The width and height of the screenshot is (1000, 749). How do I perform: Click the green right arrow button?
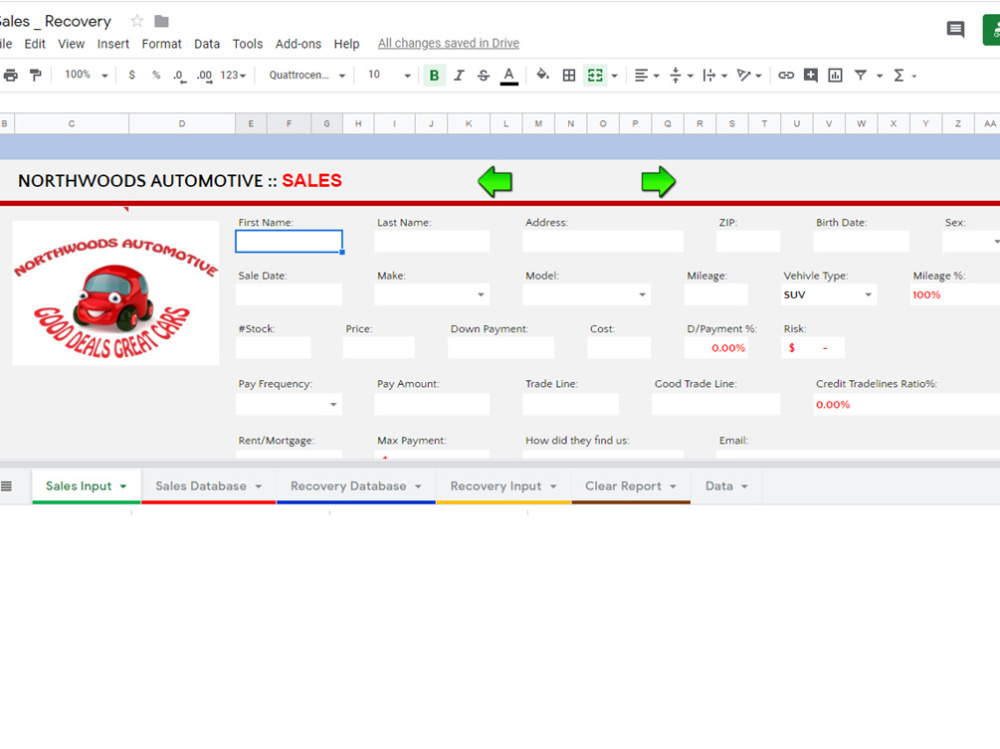[x=658, y=182]
